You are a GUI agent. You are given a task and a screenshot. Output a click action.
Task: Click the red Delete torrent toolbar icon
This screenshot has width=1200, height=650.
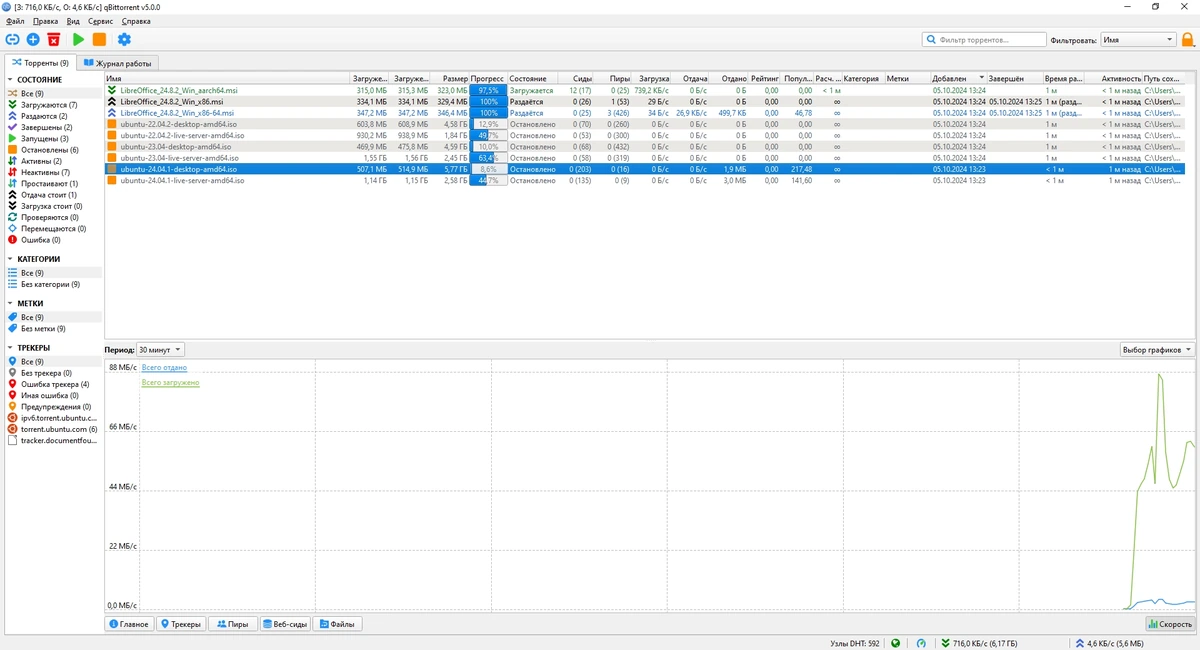pos(54,39)
